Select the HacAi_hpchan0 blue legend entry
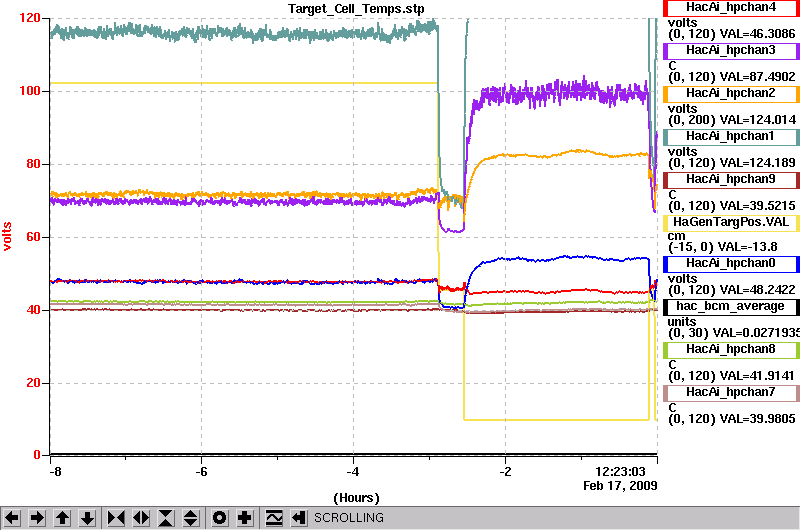800x530 pixels. [731, 263]
